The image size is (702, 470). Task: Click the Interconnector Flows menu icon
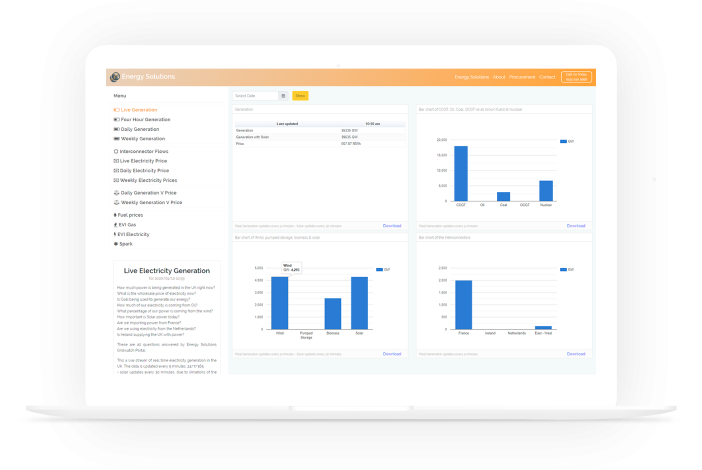[x=116, y=151]
